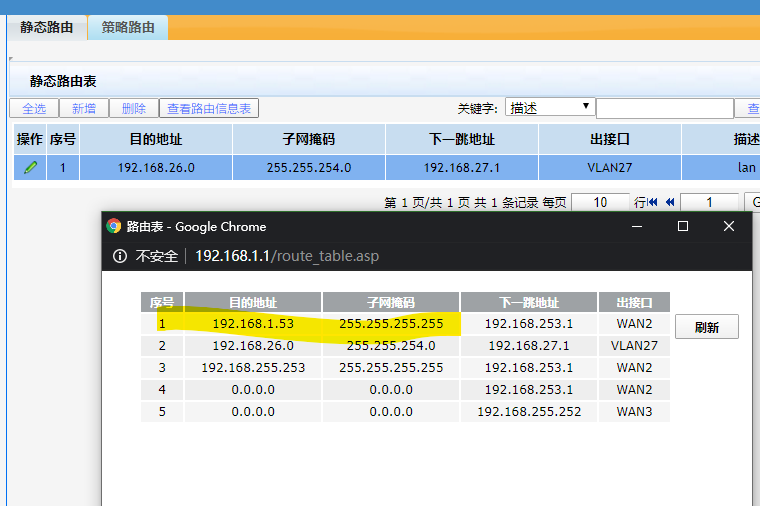Image resolution: width=760 pixels, height=506 pixels.
Task: Minimize the 路由表 Chrome window
Action: pyautogui.click(x=637, y=226)
